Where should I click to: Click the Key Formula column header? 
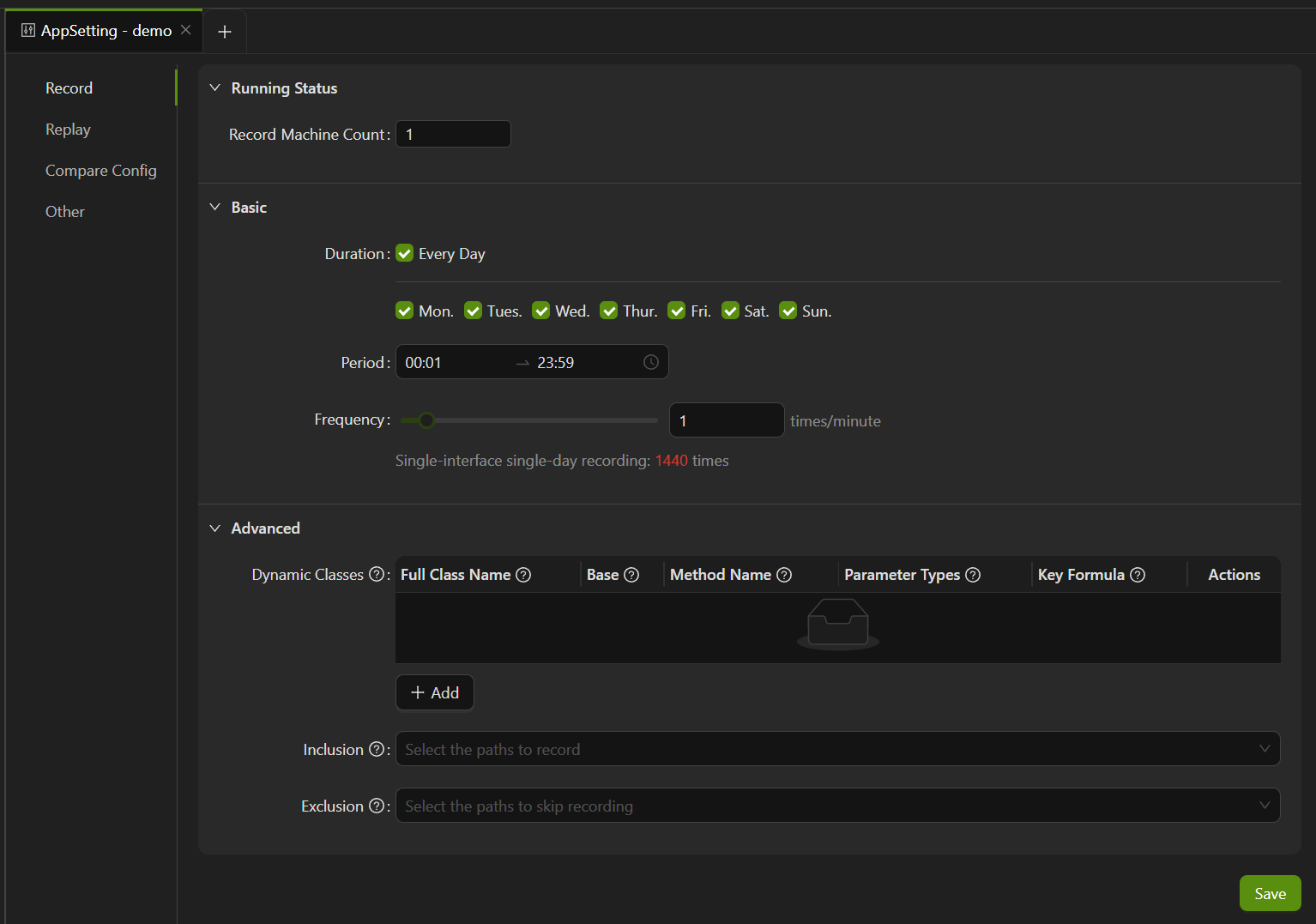point(1081,575)
